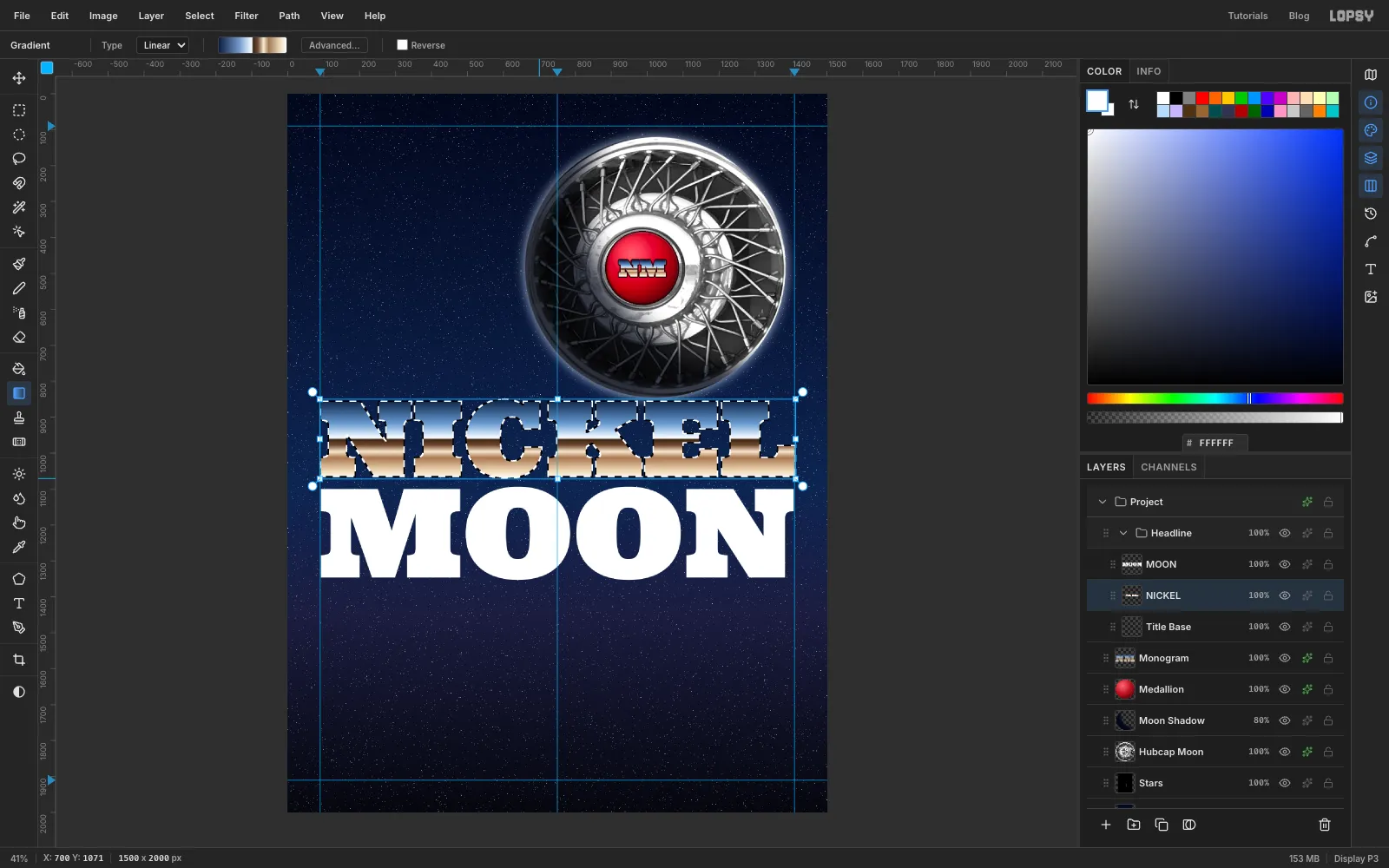Click the Display P3 status entry
The height and width of the screenshot is (868, 1389).
coord(1356,858)
